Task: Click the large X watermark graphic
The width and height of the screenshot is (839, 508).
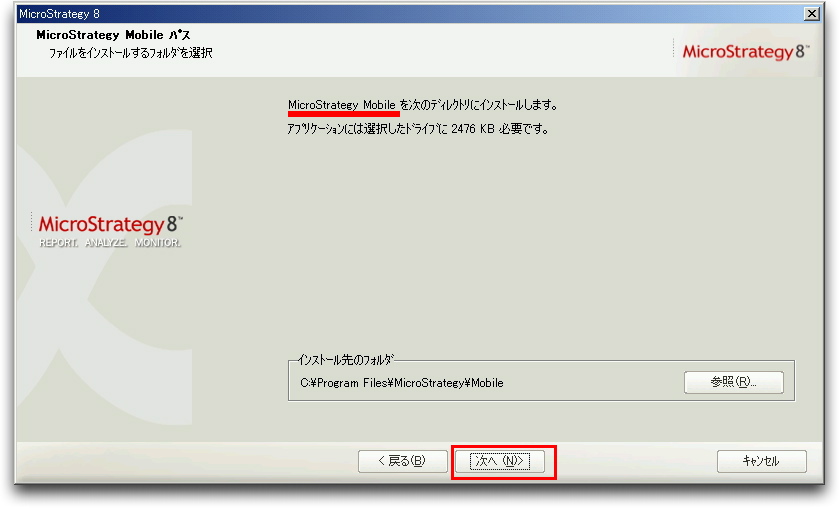Action: pos(104,278)
